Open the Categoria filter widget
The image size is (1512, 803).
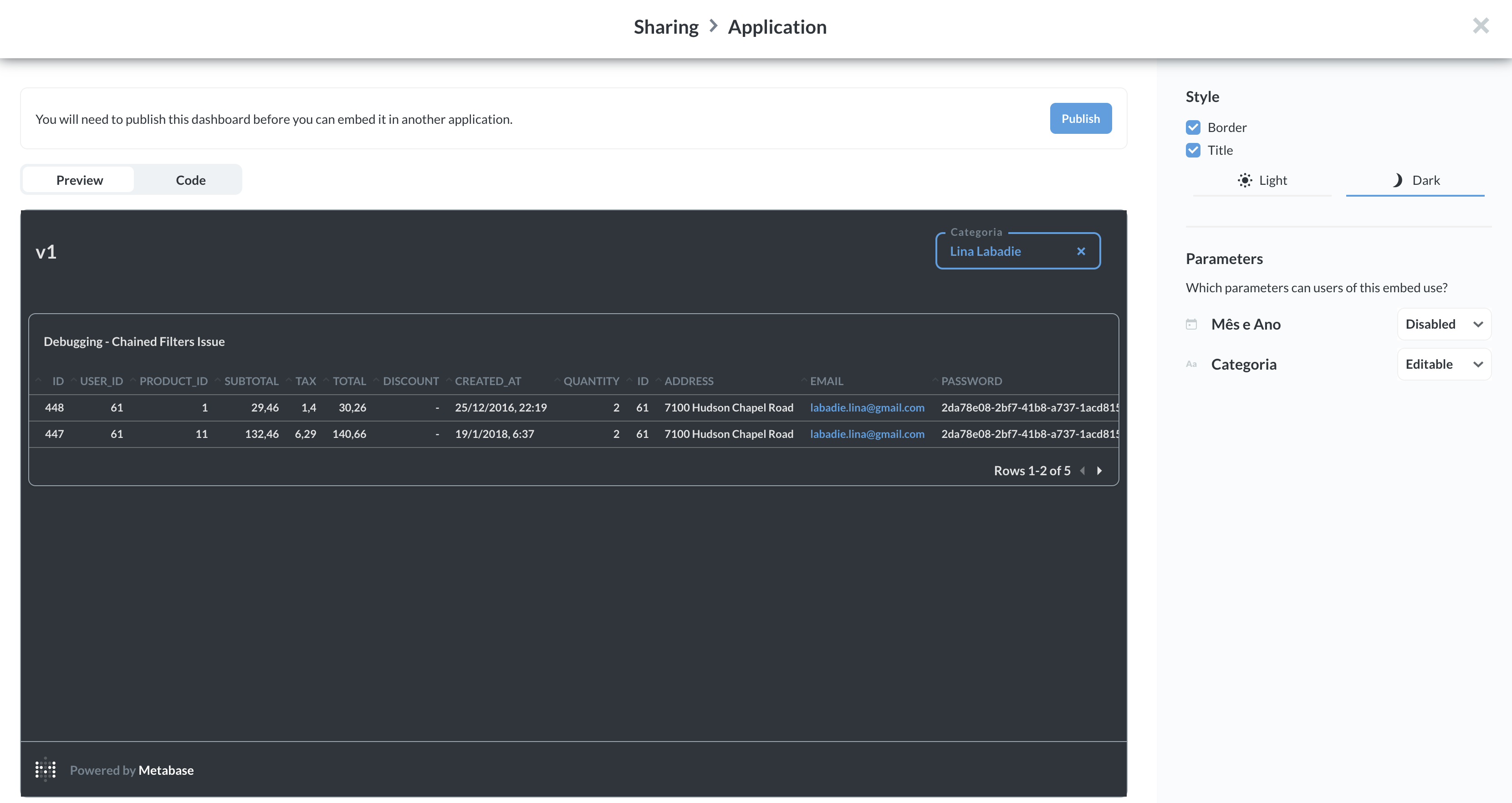coord(998,251)
